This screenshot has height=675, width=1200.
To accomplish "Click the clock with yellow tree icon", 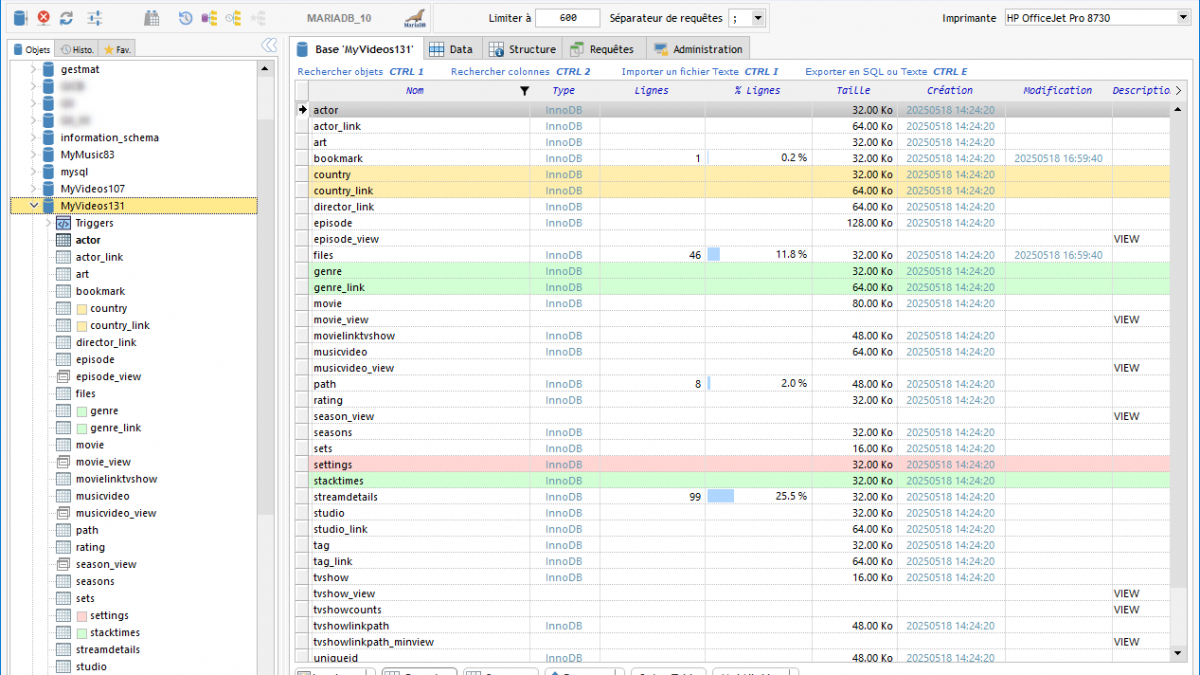I will coord(234,18).
